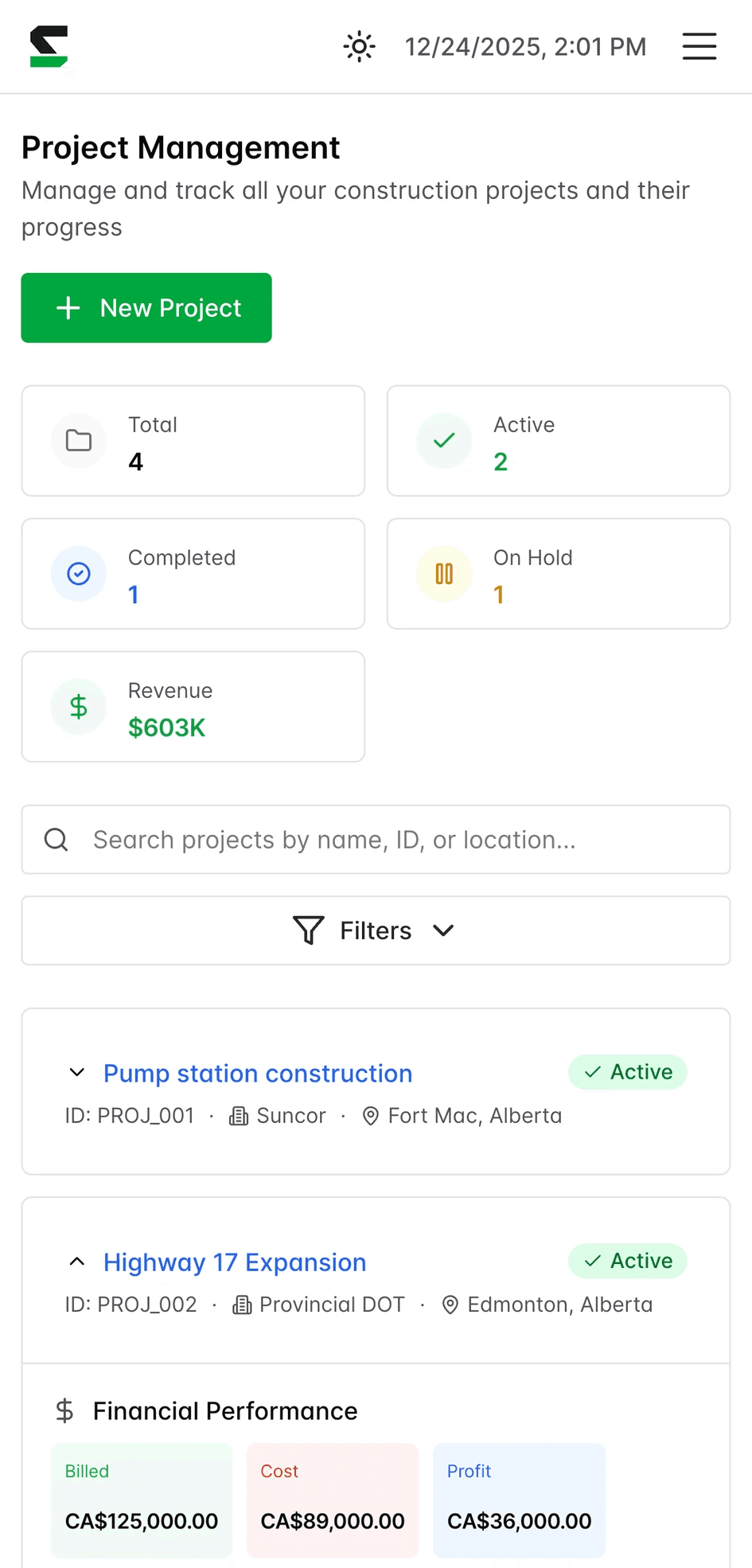Select the Billed CA$125,000.00 card
The height and width of the screenshot is (1568, 752).
coord(142,1500)
